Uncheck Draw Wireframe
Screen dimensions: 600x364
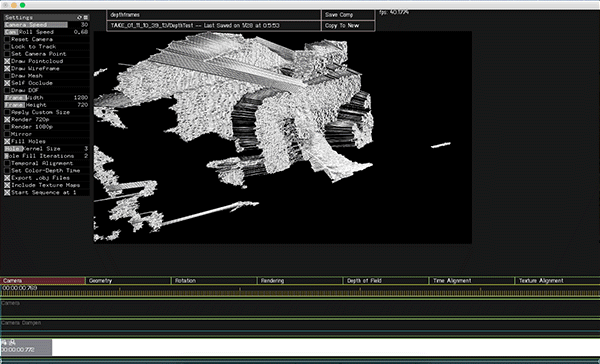[x=7, y=69]
